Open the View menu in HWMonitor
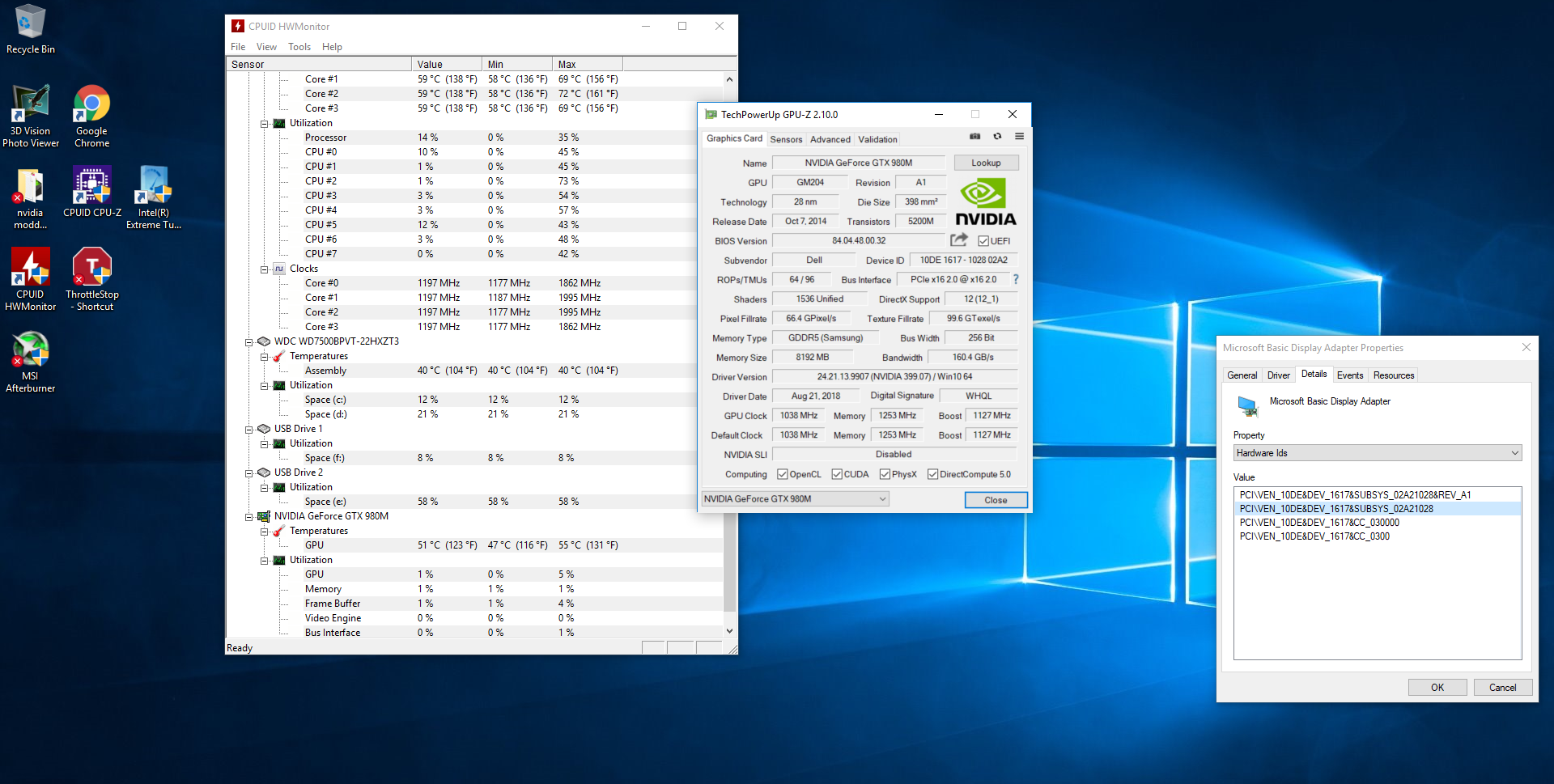The width and height of the screenshot is (1554, 784). pyautogui.click(x=266, y=47)
